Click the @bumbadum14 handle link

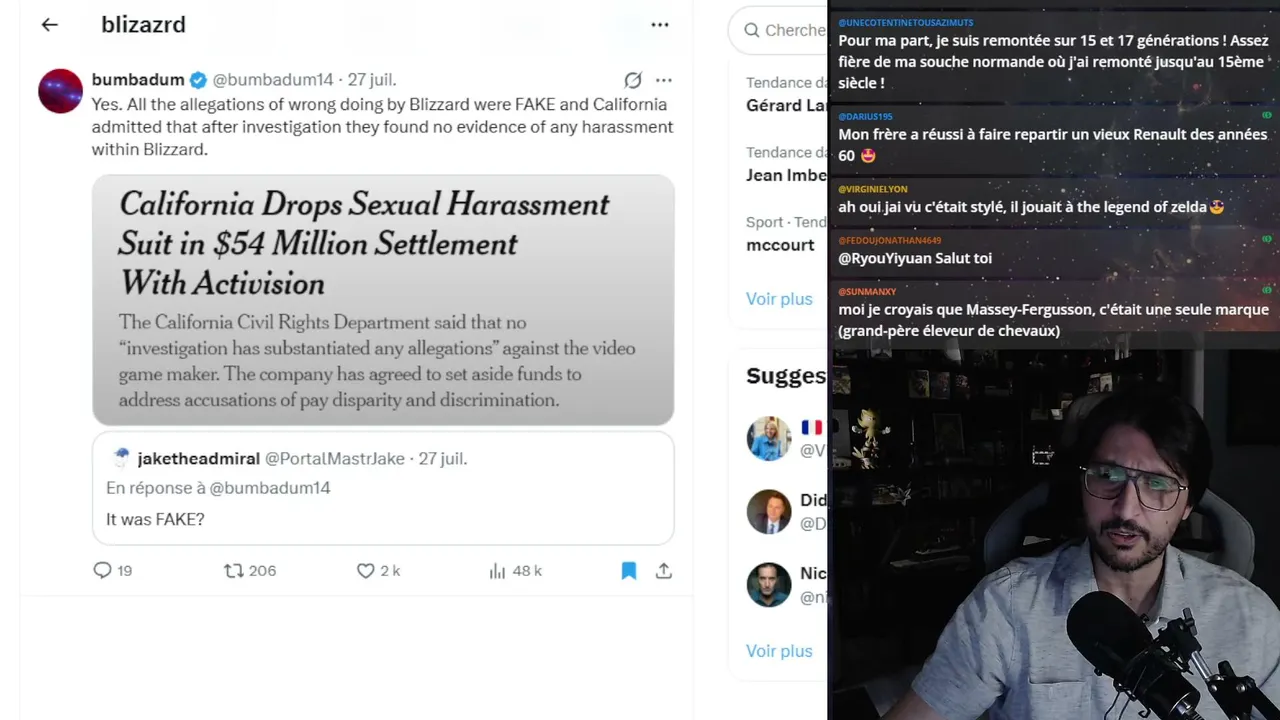273,80
